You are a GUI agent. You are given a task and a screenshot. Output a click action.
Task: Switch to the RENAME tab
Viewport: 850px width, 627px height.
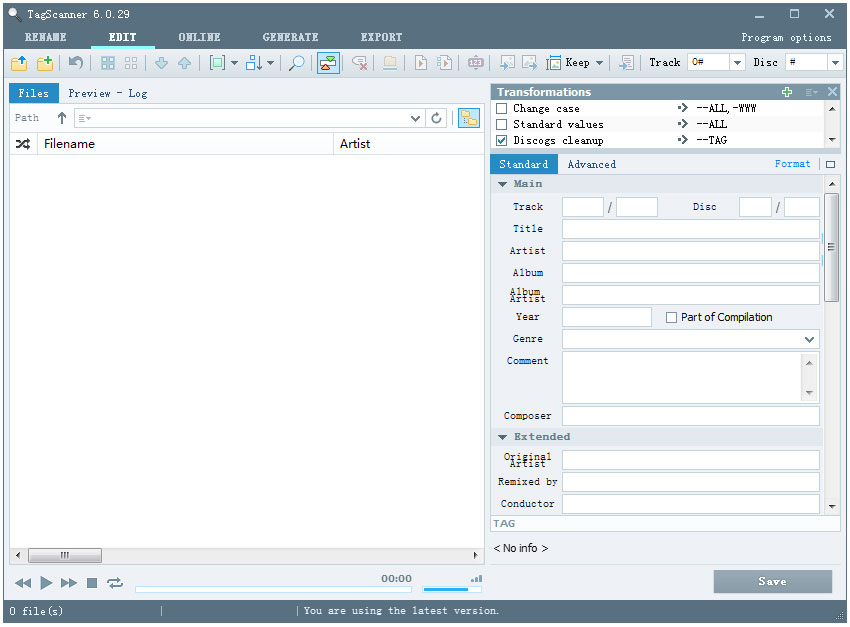[46, 37]
